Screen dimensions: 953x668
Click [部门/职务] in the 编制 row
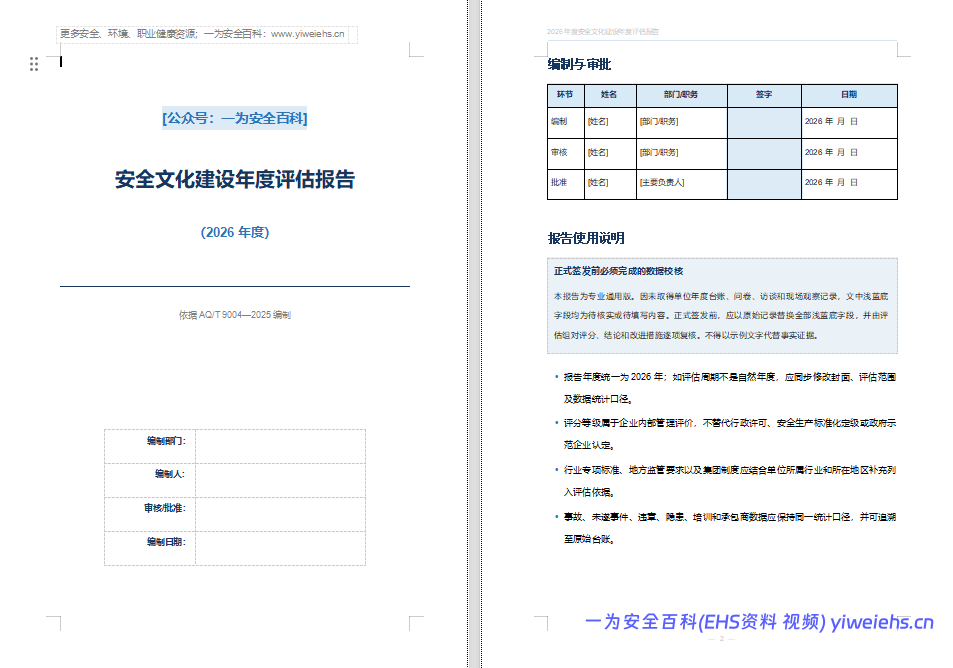click(x=659, y=122)
